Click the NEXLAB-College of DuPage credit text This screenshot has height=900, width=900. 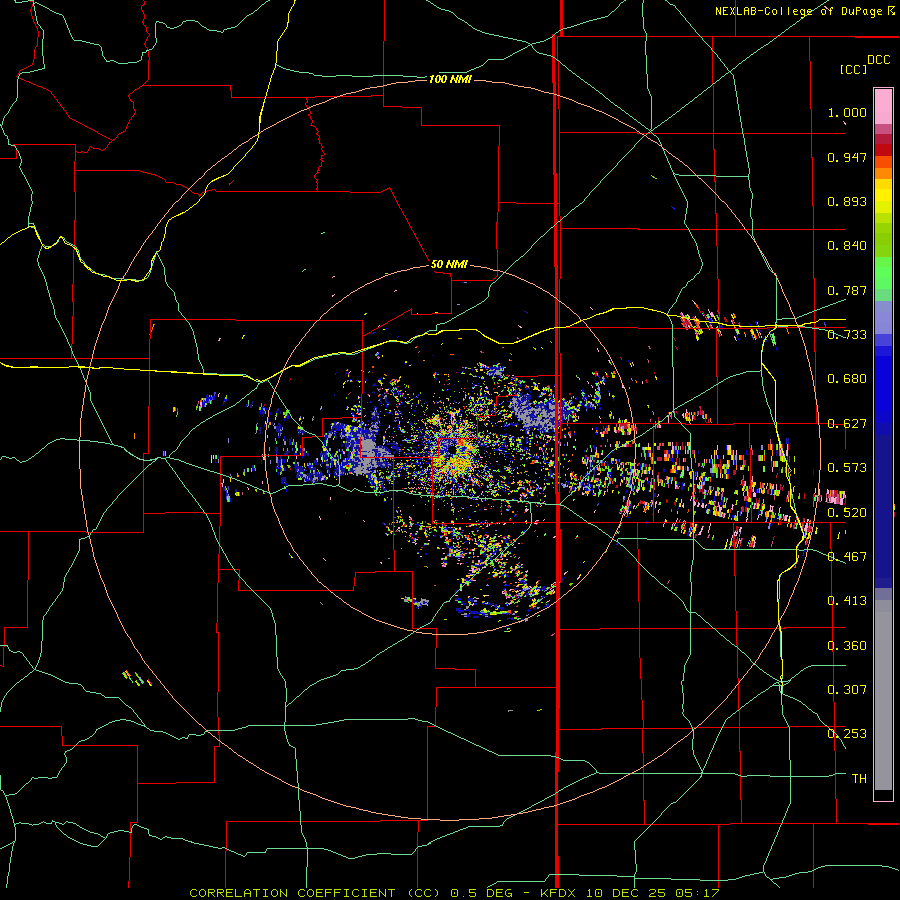pyautogui.click(x=798, y=11)
